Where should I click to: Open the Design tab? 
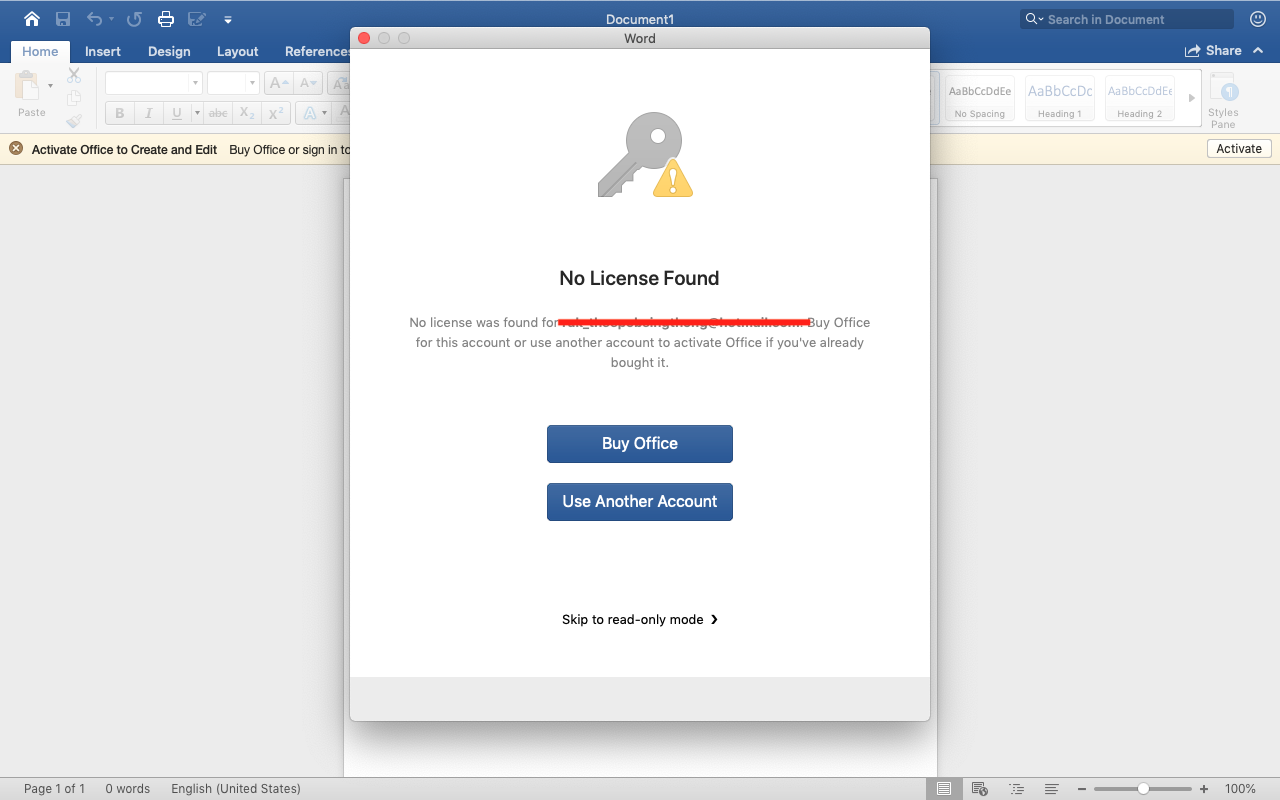point(169,52)
